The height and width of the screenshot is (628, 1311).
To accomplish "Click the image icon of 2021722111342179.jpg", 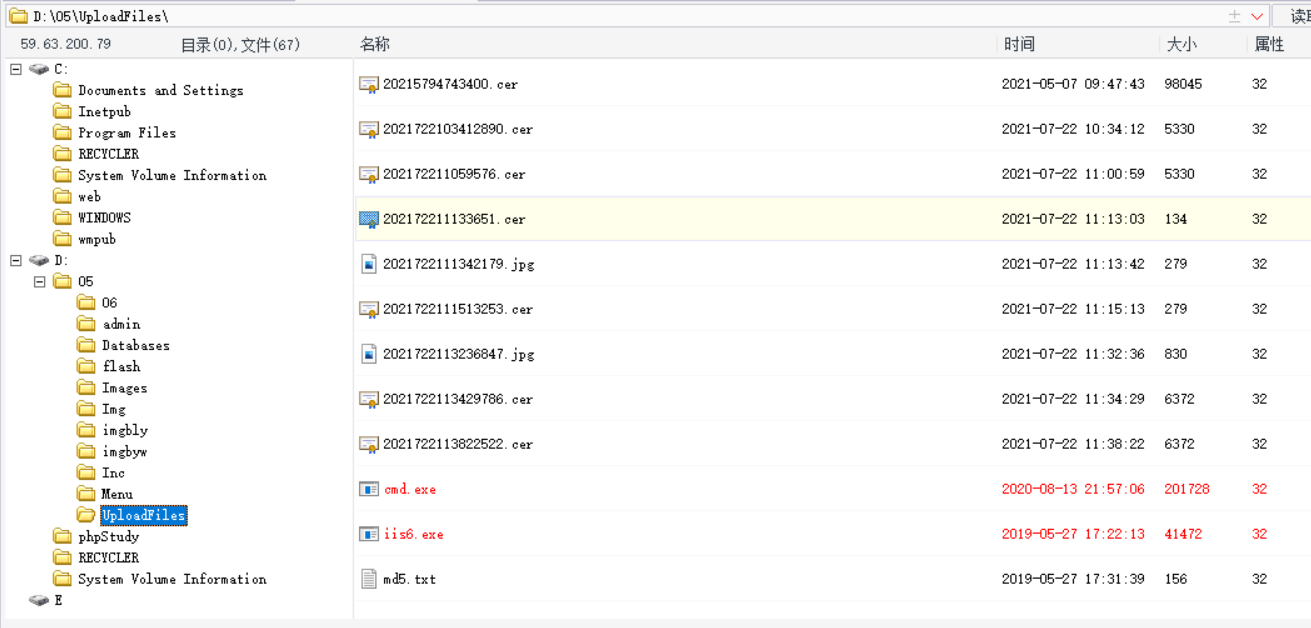I will point(369,264).
